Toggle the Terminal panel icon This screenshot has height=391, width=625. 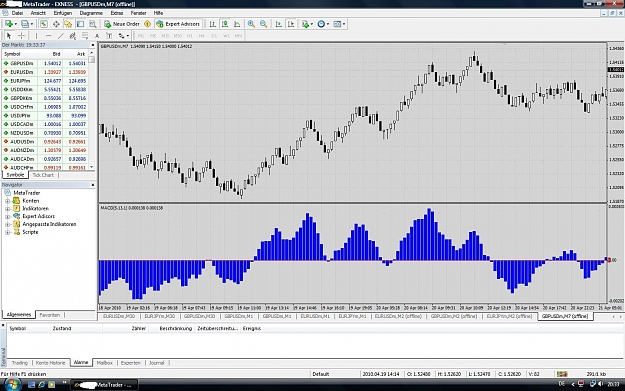click(x=80, y=24)
